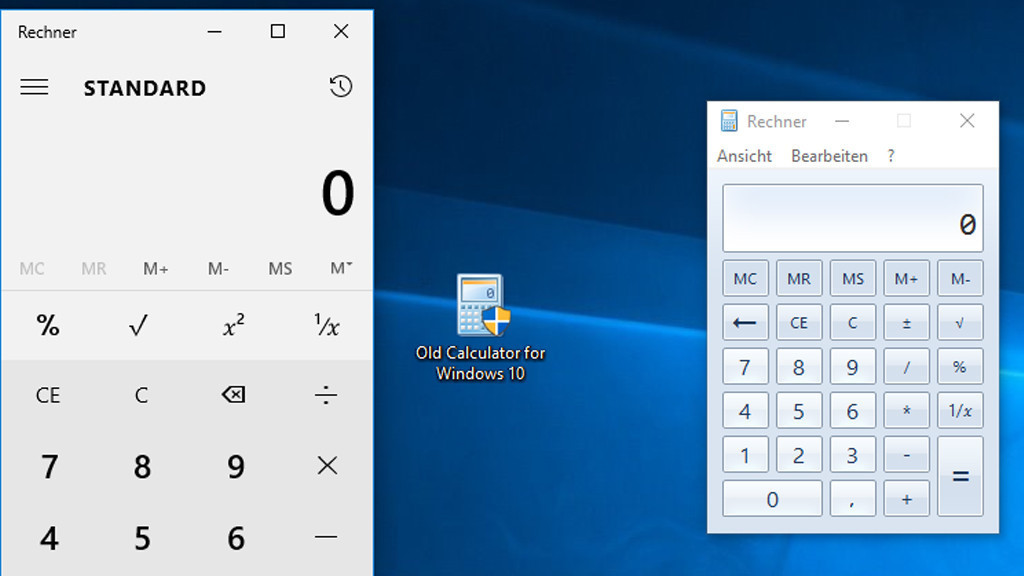Open Ansicht menu in old calculator
This screenshot has width=1024, height=576.
pos(744,156)
